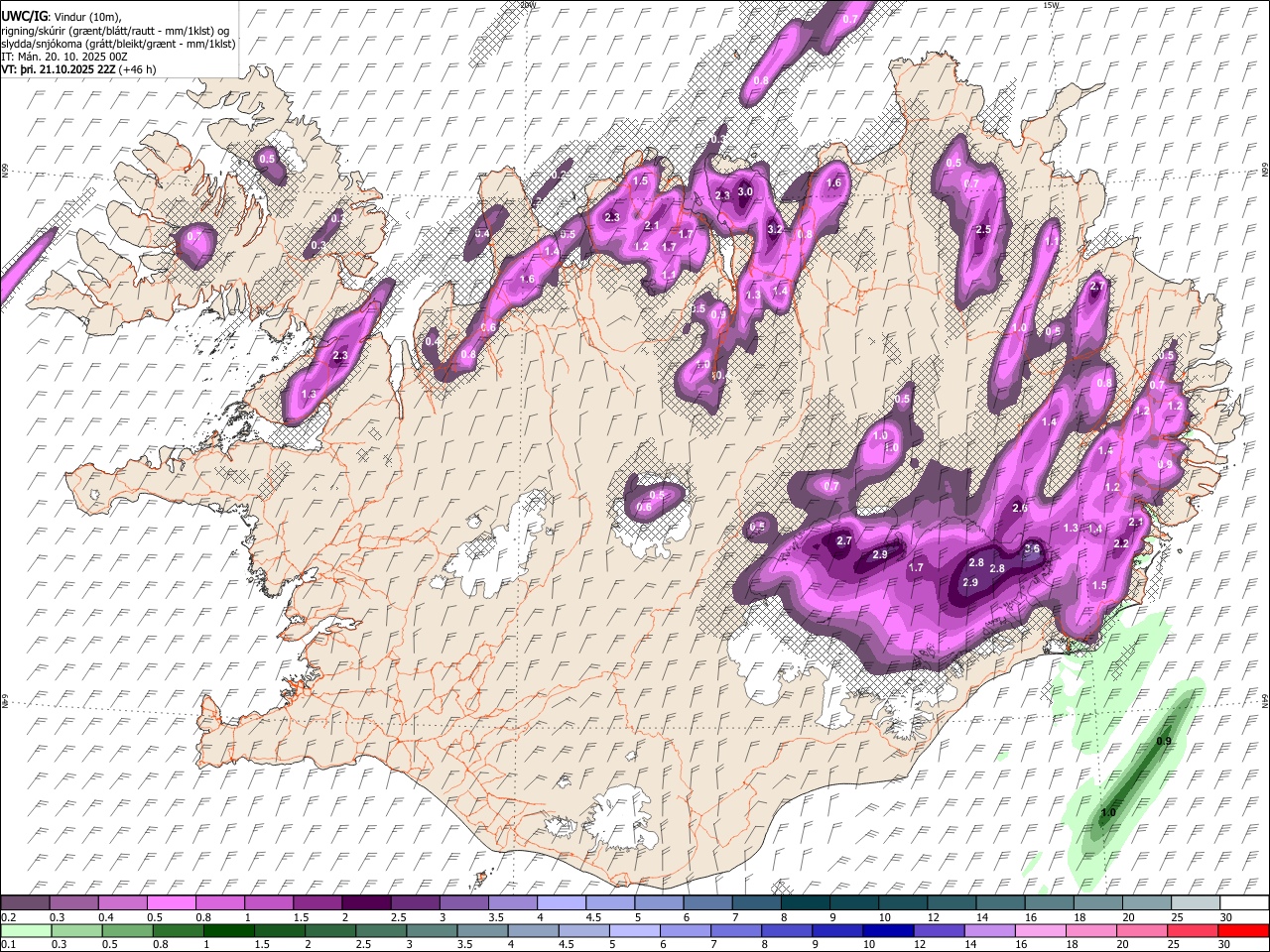Click the deep blue 10 swatch in lower legend
The height and width of the screenshot is (952, 1270).
point(886,930)
